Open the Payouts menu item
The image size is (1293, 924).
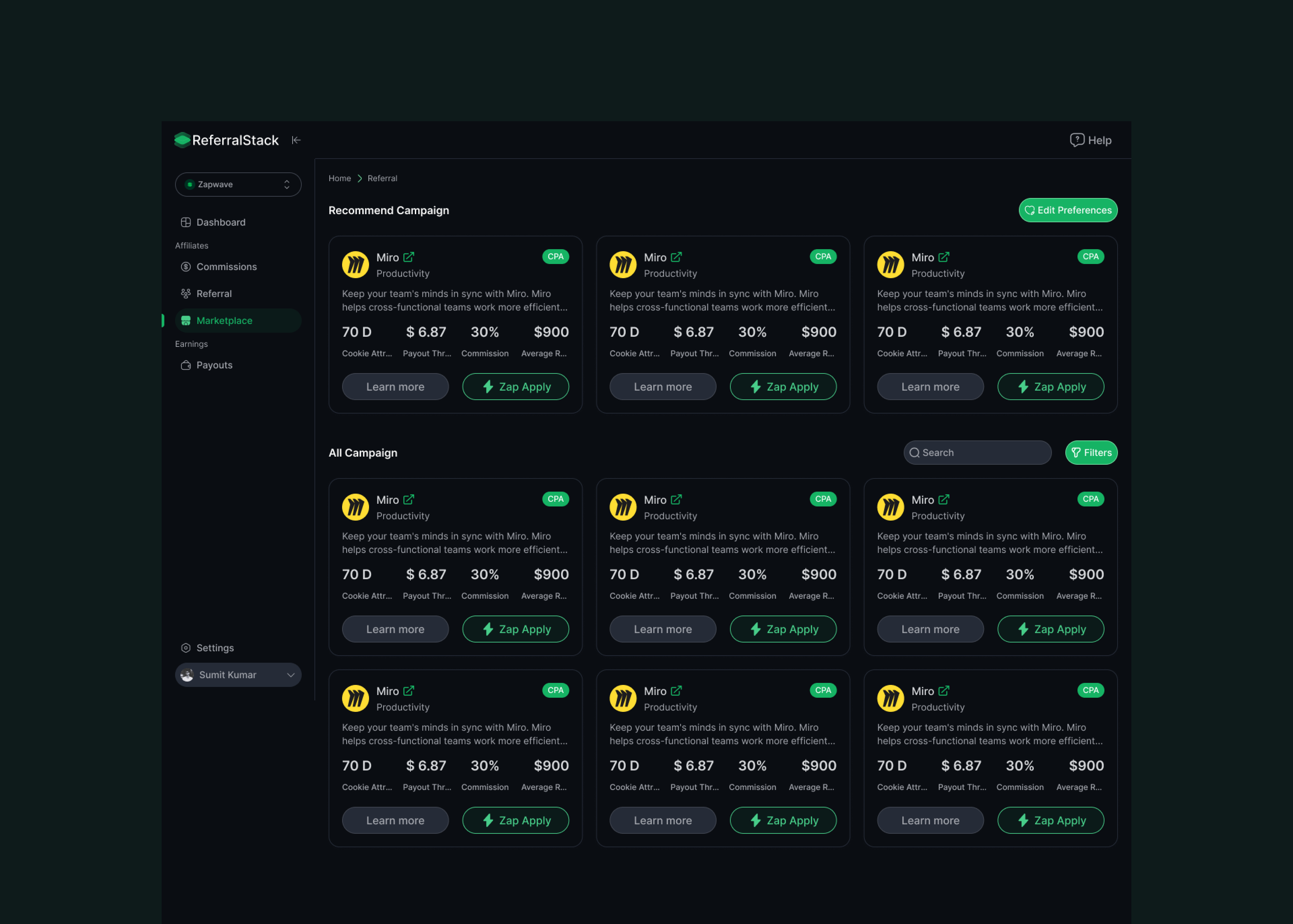click(x=214, y=365)
